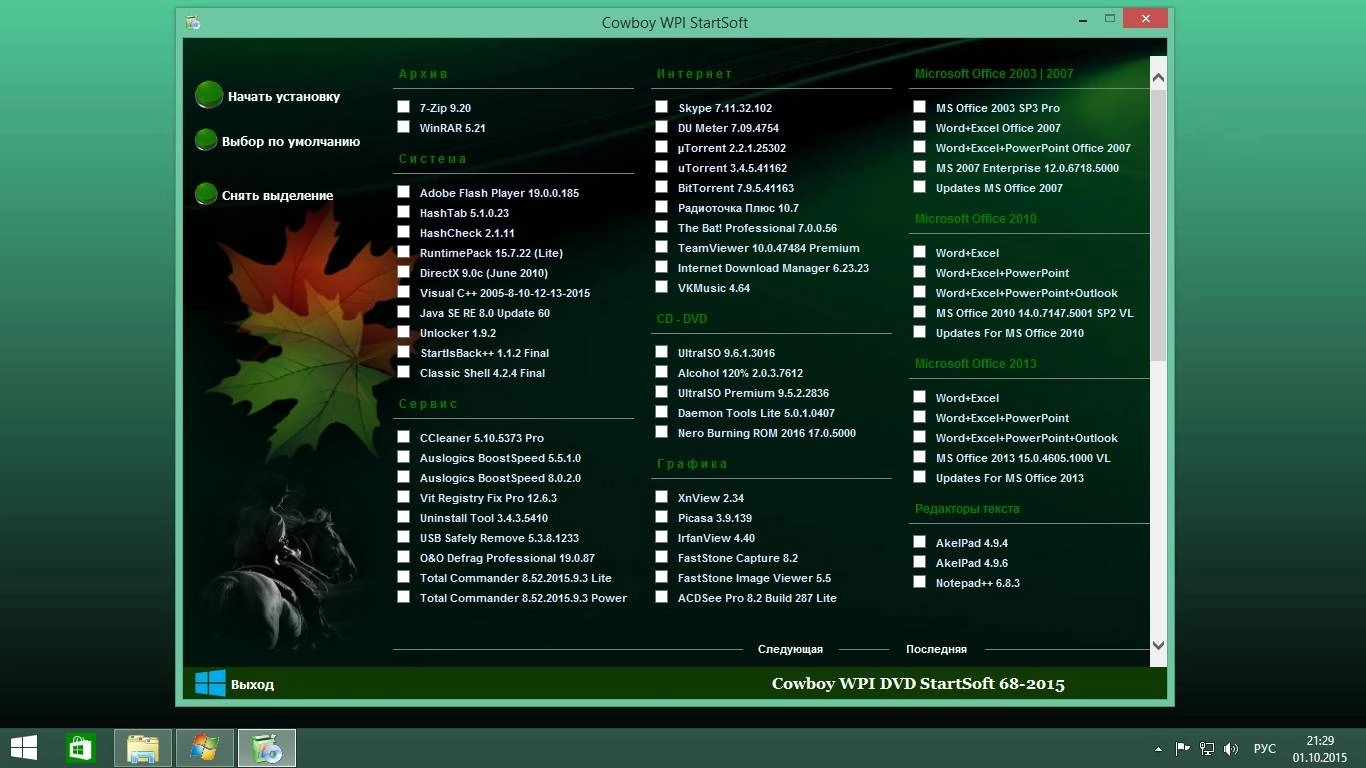Enable the Notepad++ 6.8.3 checkbox
This screenshot has height=768, width=1366.
(919, 582)
